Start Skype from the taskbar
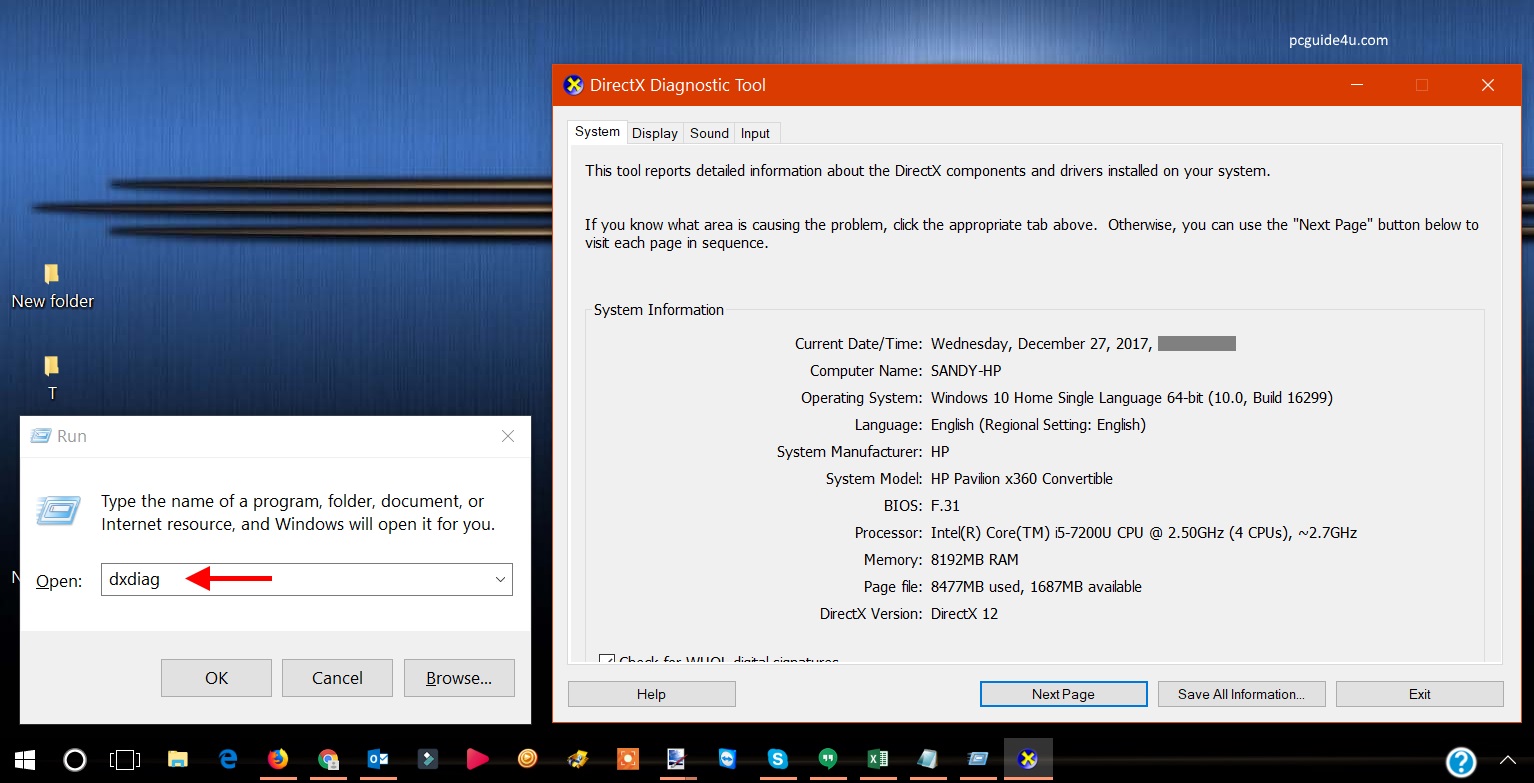1534x783 pixels. [778, 760]
